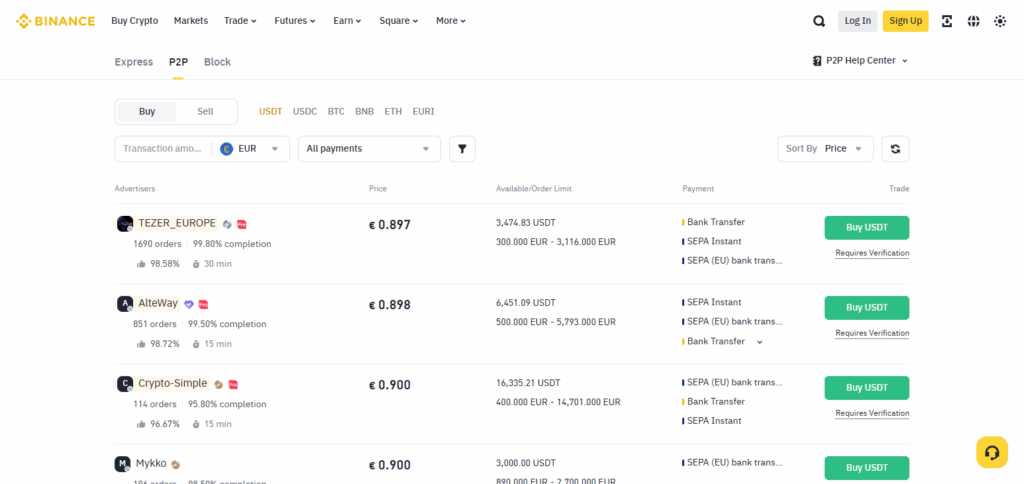Click the AlteWay red Pro badge

point(203,304)
